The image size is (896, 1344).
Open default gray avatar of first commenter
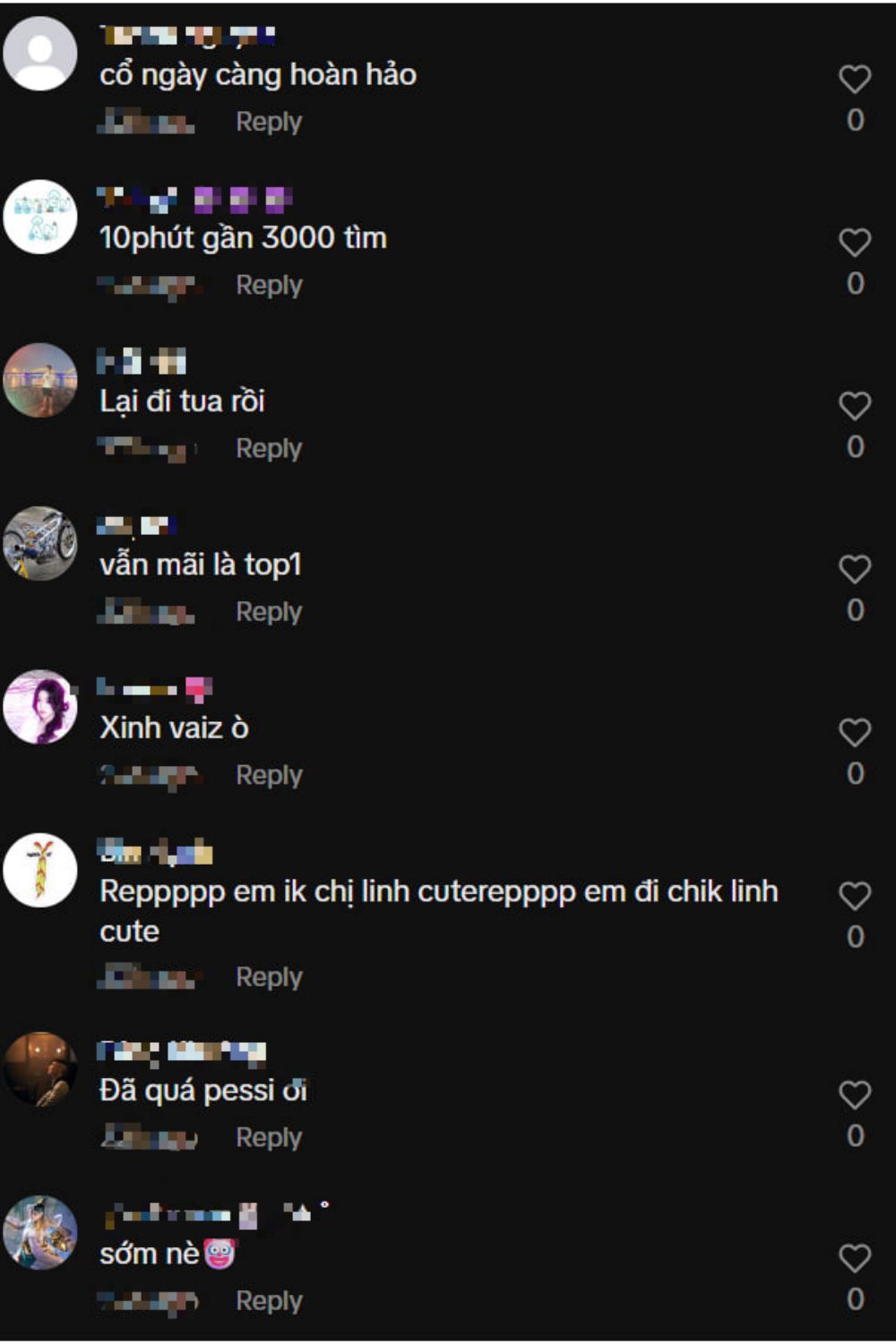40,54
